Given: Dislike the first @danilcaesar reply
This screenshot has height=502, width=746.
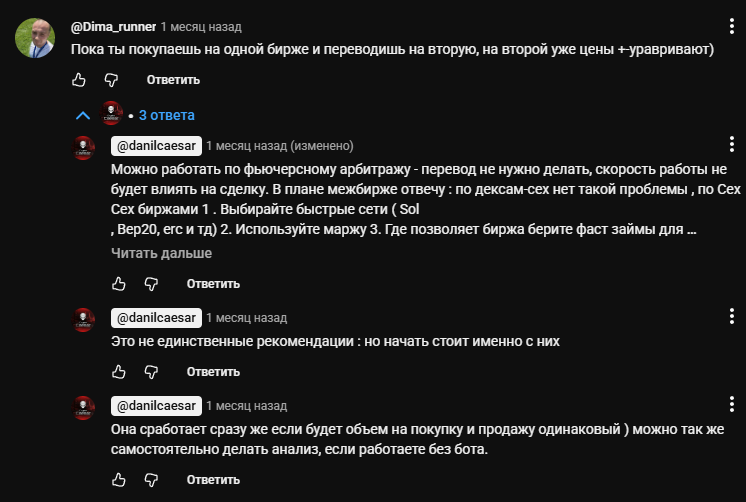Looking at the screenshot, I should coord(151,284).
